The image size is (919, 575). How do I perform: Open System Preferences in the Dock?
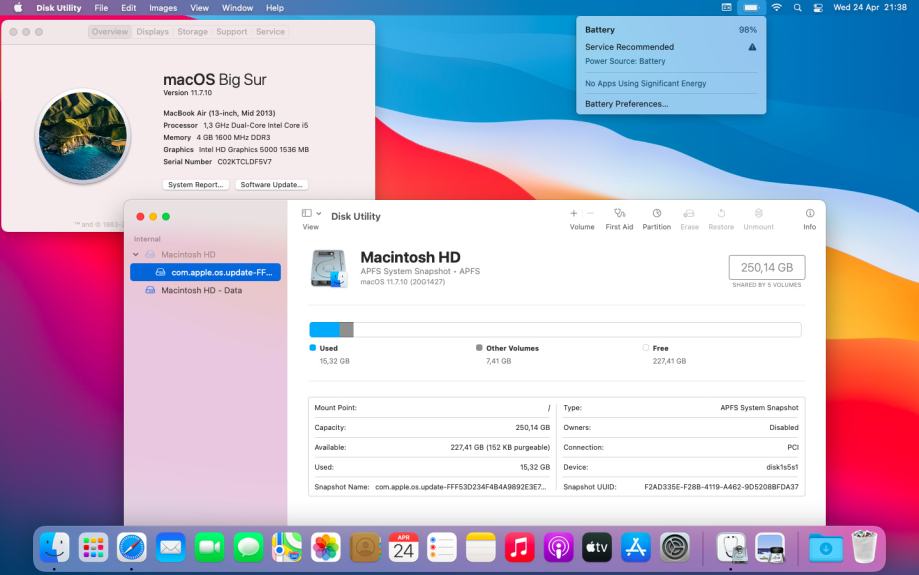click(x=675, y=547)
